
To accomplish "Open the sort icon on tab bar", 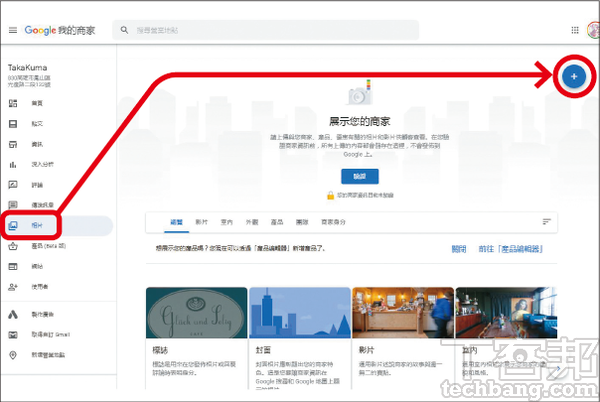I will tap(546, 222).
